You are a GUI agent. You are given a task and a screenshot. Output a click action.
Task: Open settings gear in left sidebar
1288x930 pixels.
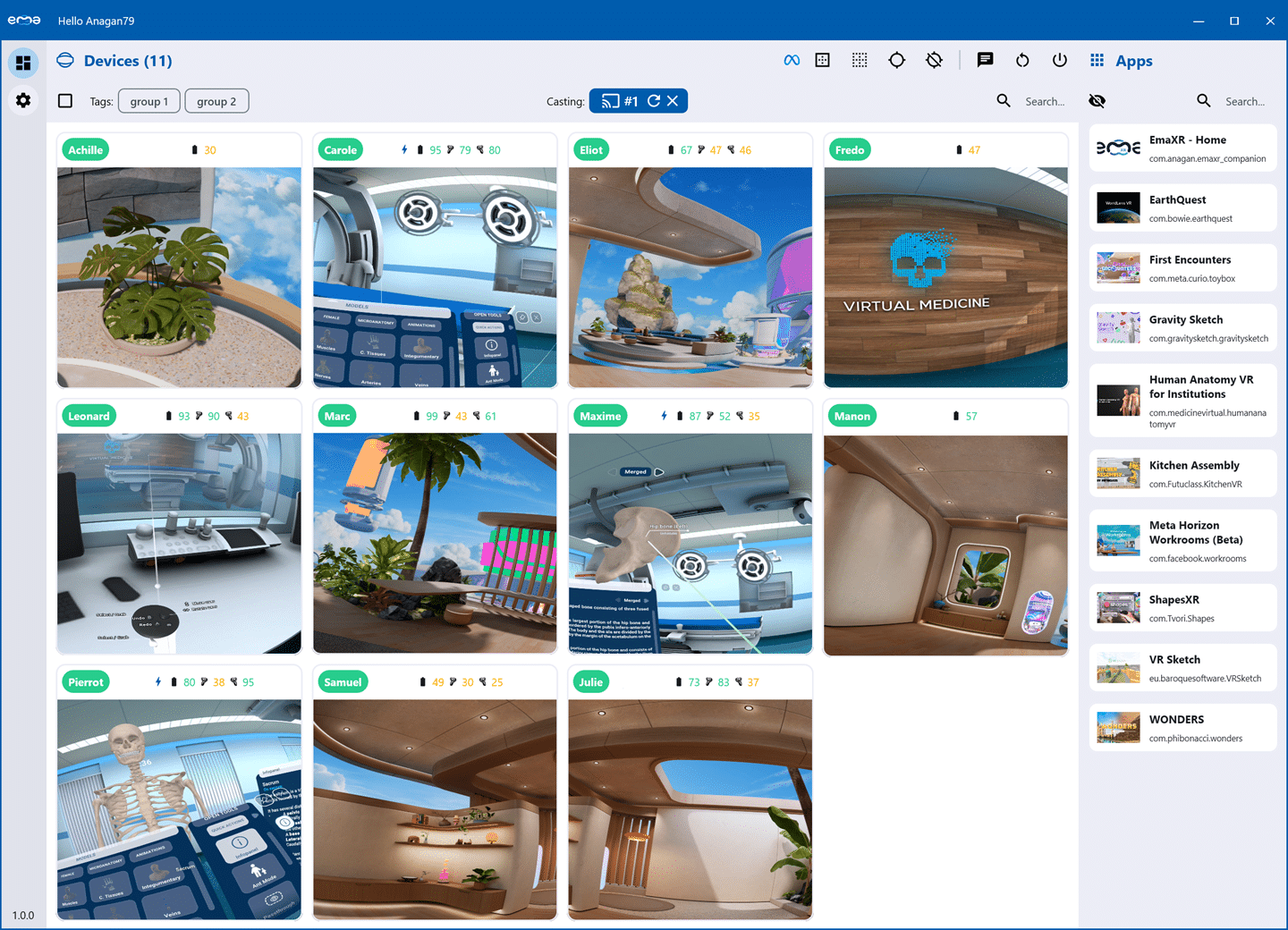click(23, 100)
